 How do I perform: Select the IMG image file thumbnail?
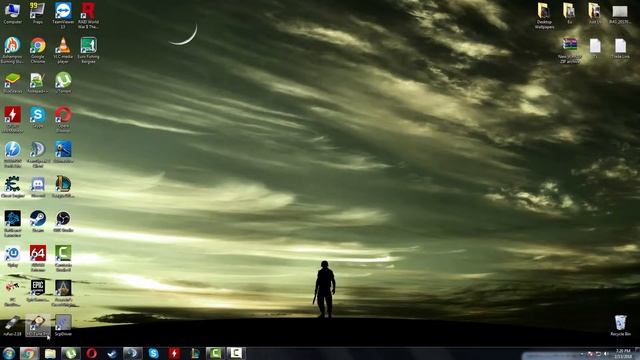(x=620, y=13)
